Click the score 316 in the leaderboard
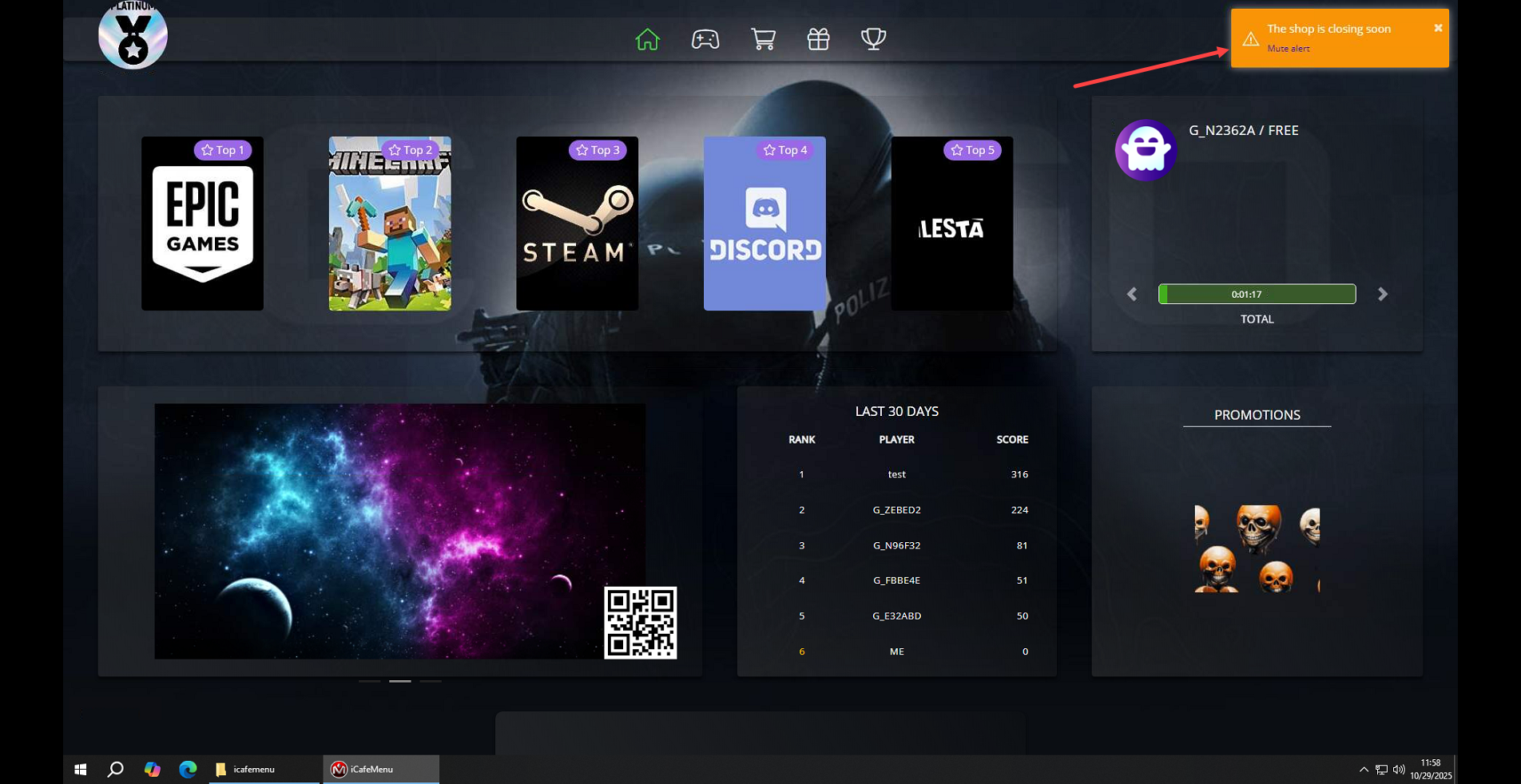The image size is (1521, 784). [x=1019, y=474]
